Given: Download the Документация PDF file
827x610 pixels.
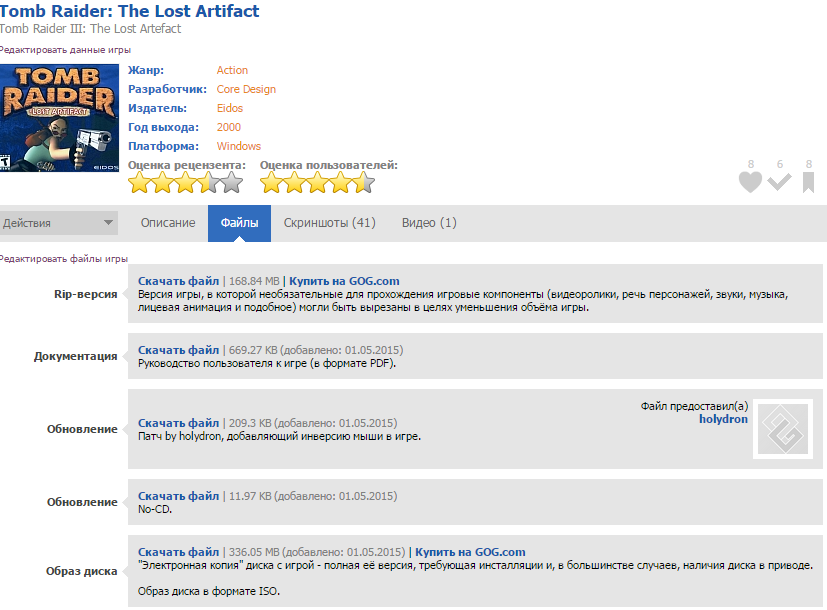Looking at the screenshot, I should pos(178,350).
